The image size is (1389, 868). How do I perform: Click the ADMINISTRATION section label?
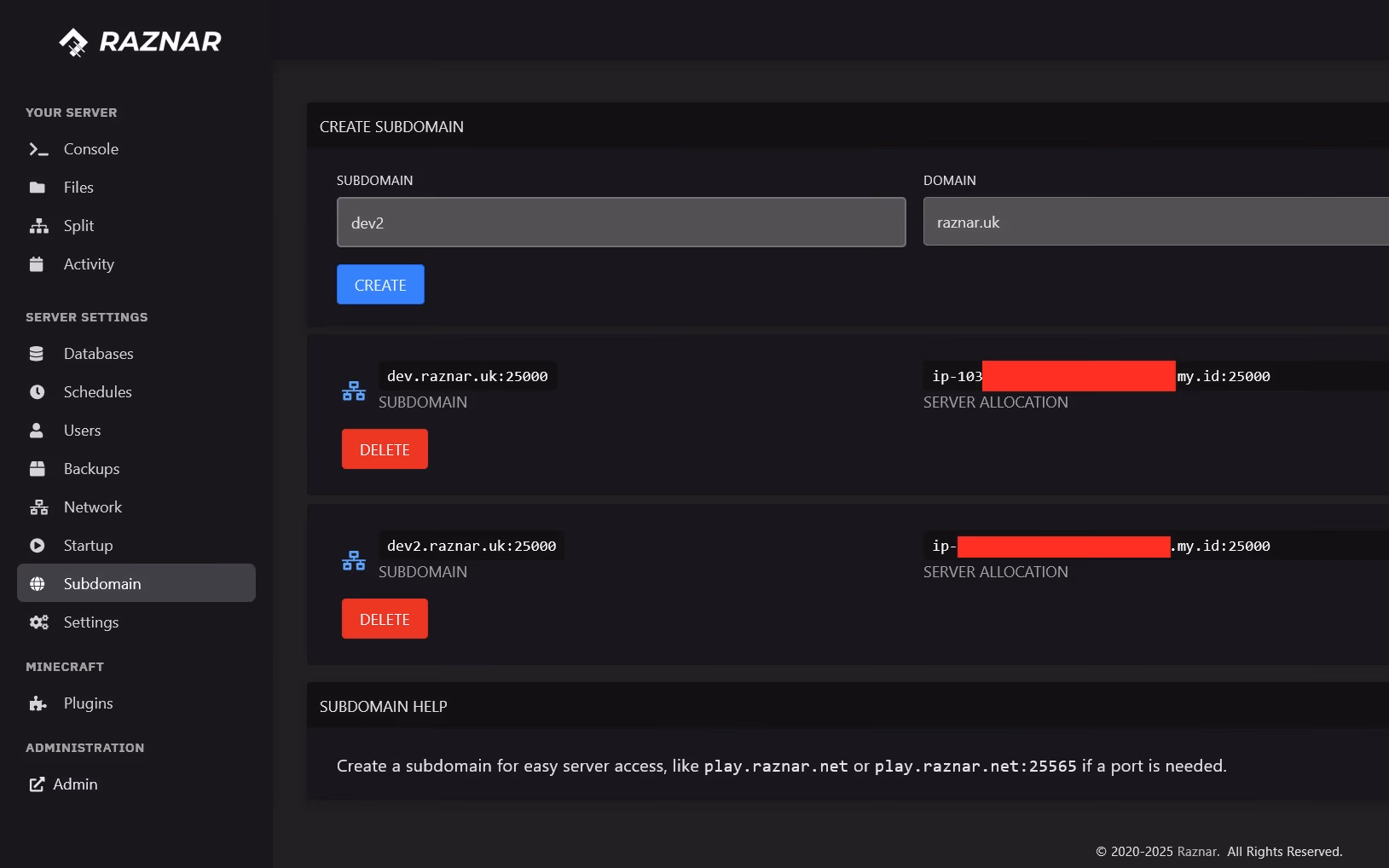(x=85, y=748)
